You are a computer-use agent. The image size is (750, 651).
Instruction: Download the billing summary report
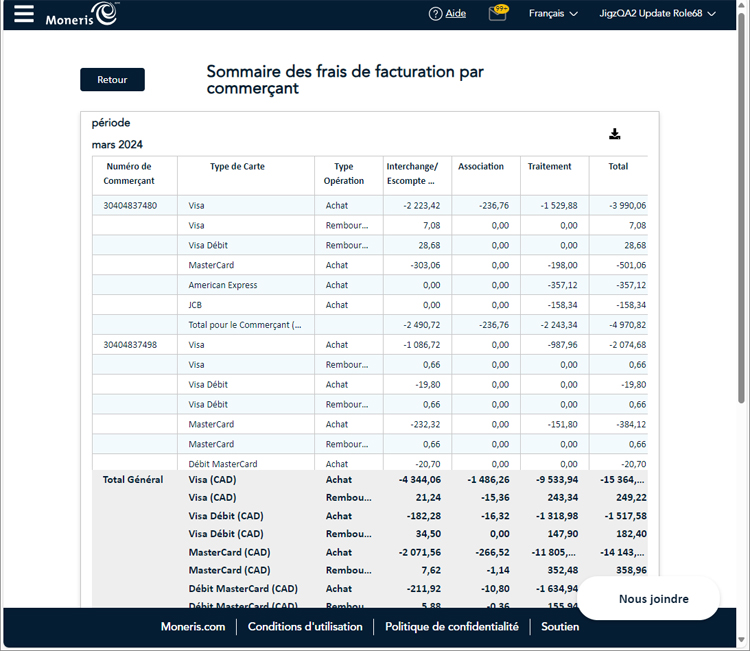[x=615, y=134]
